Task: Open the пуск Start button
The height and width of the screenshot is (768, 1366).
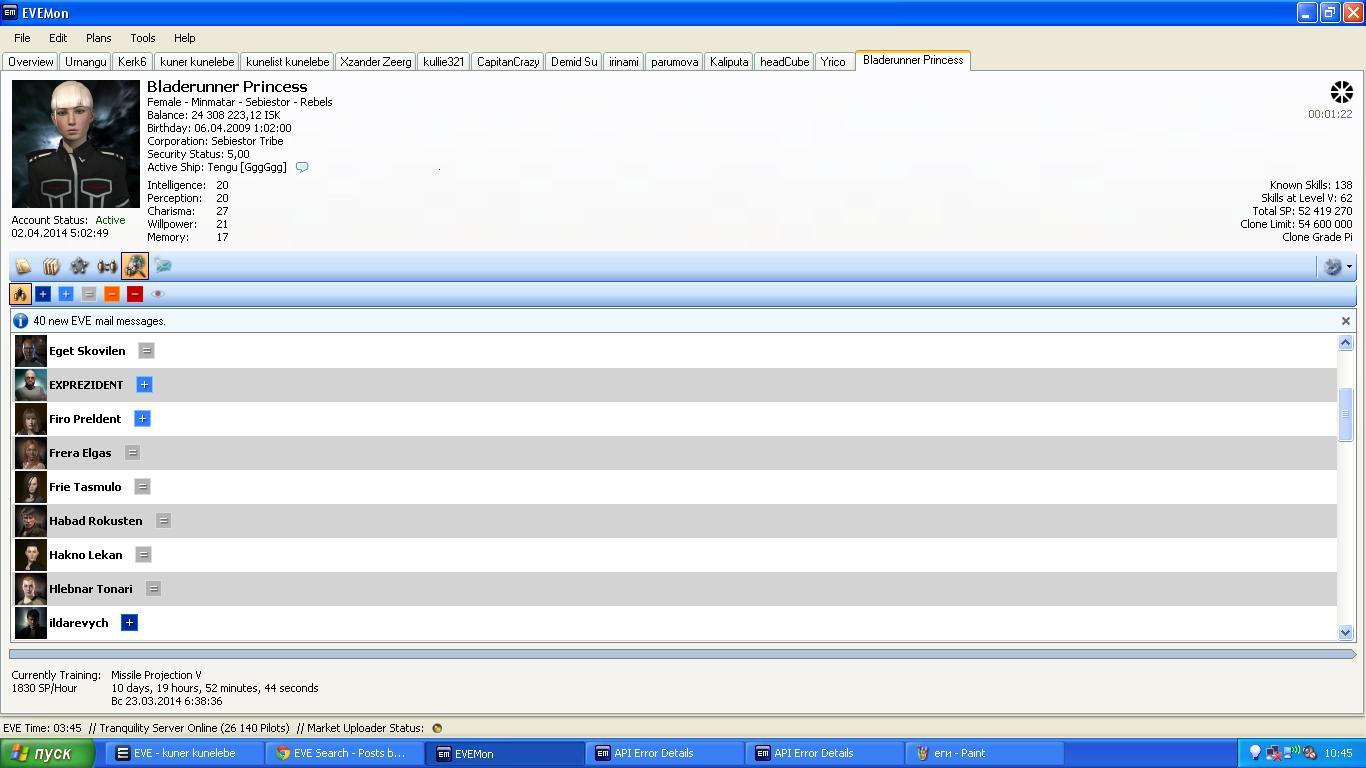Action: click(x=48, y=753)
